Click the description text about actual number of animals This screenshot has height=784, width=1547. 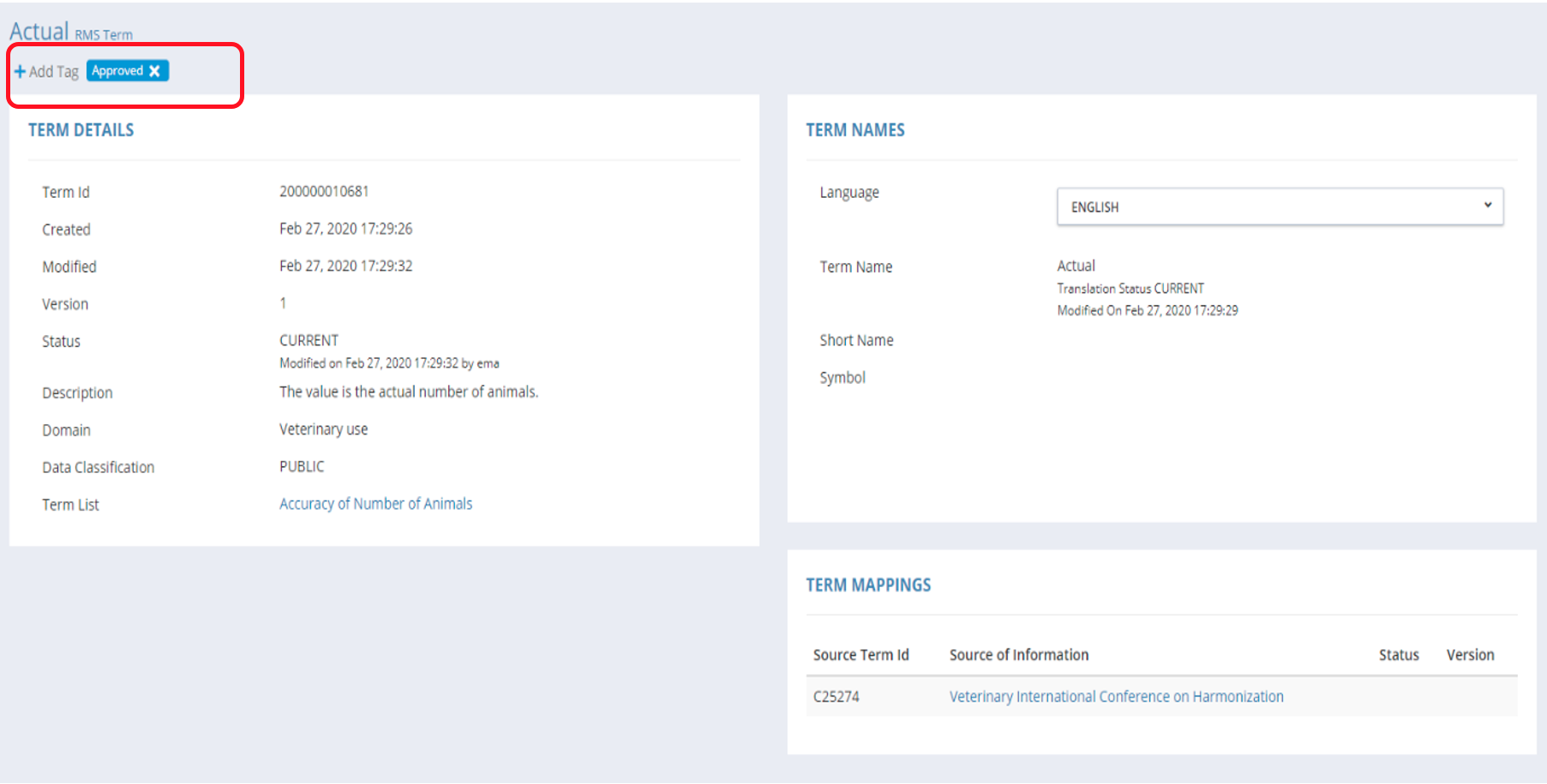tap(408, 392)
